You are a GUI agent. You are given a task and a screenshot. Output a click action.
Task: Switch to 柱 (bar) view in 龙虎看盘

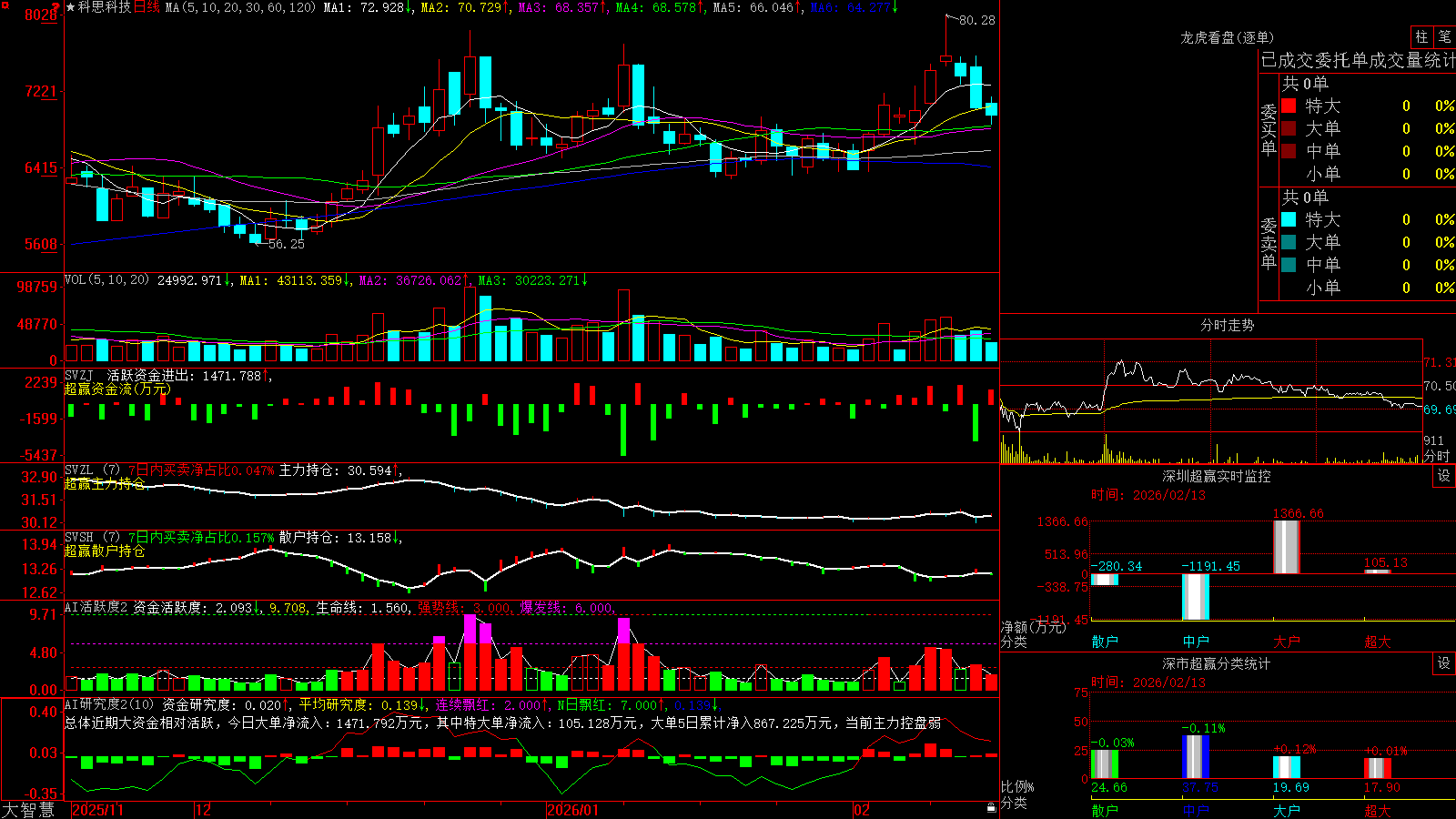click(x=1421, y=36)
